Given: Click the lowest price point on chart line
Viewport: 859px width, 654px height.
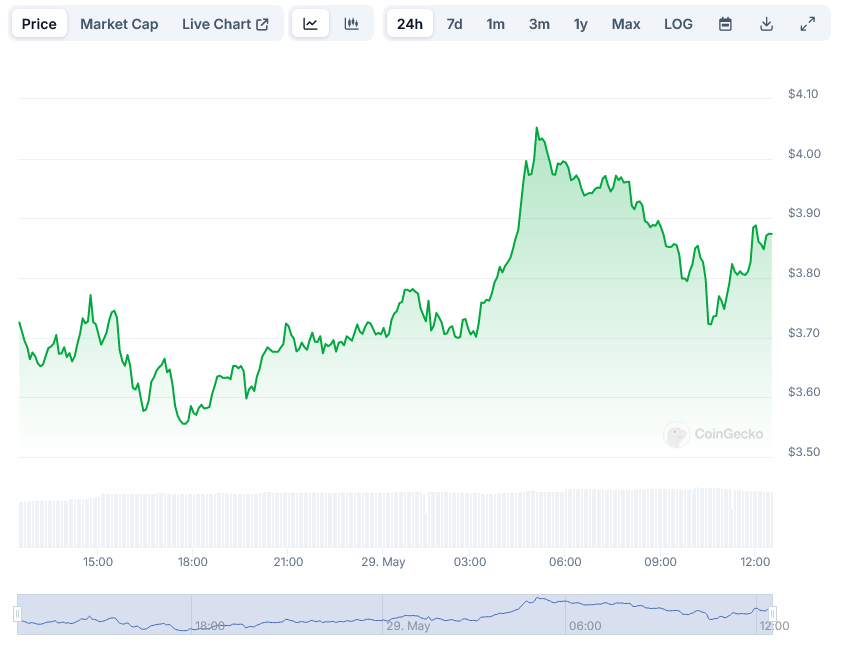Looking at the screenshot, I should point(184,423).
